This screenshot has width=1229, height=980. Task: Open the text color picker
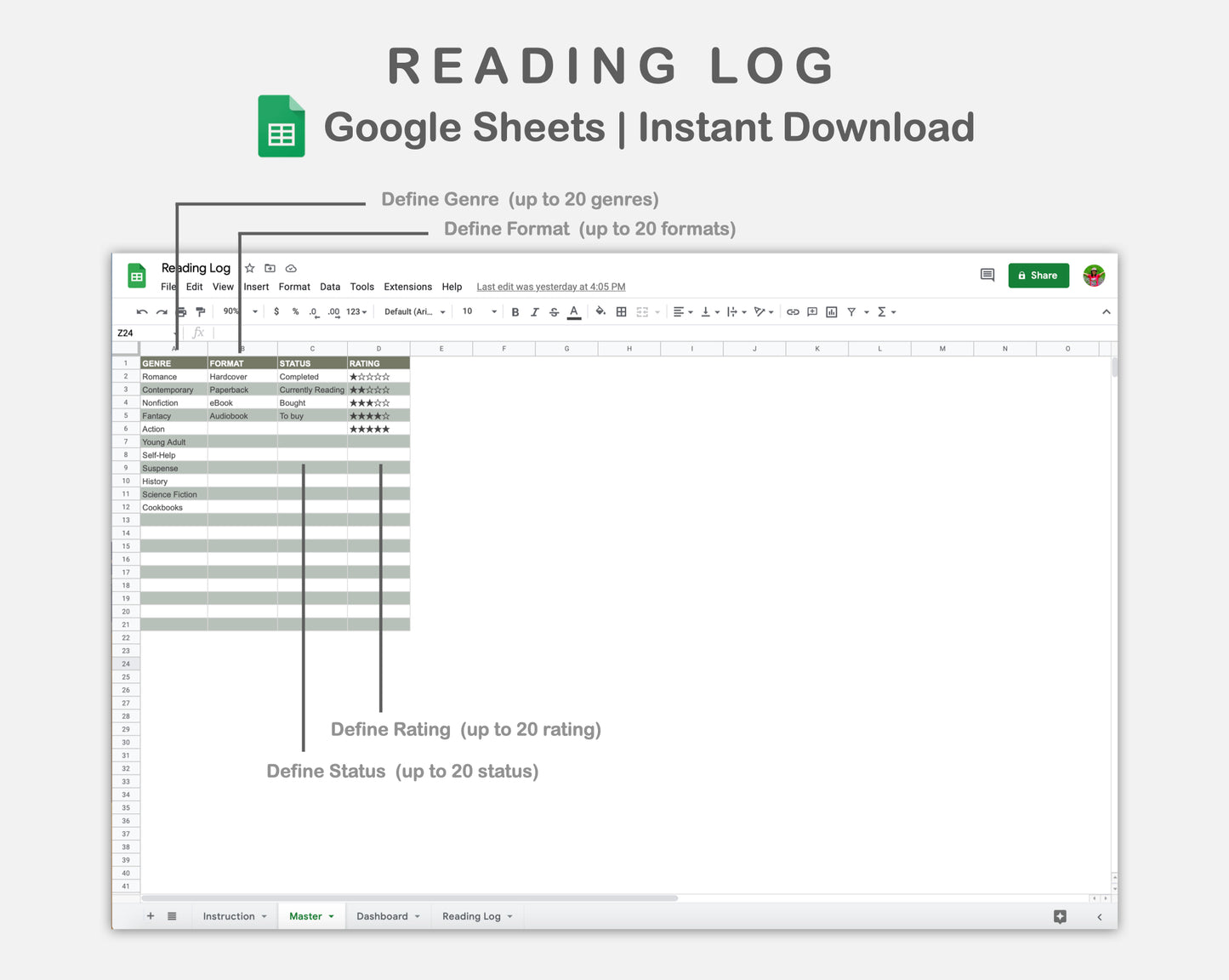574,311
